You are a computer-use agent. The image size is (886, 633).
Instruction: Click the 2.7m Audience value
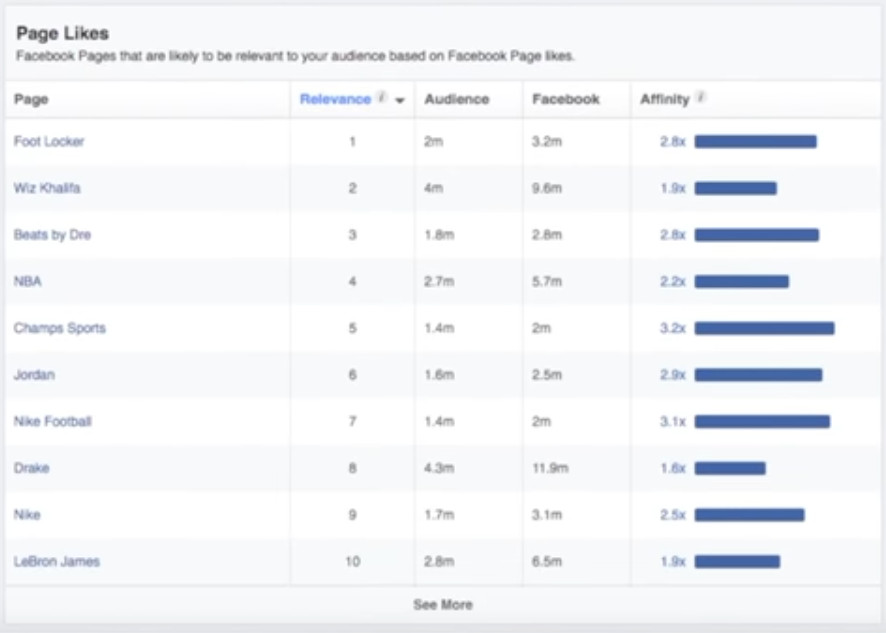click(x=439, y=281)
